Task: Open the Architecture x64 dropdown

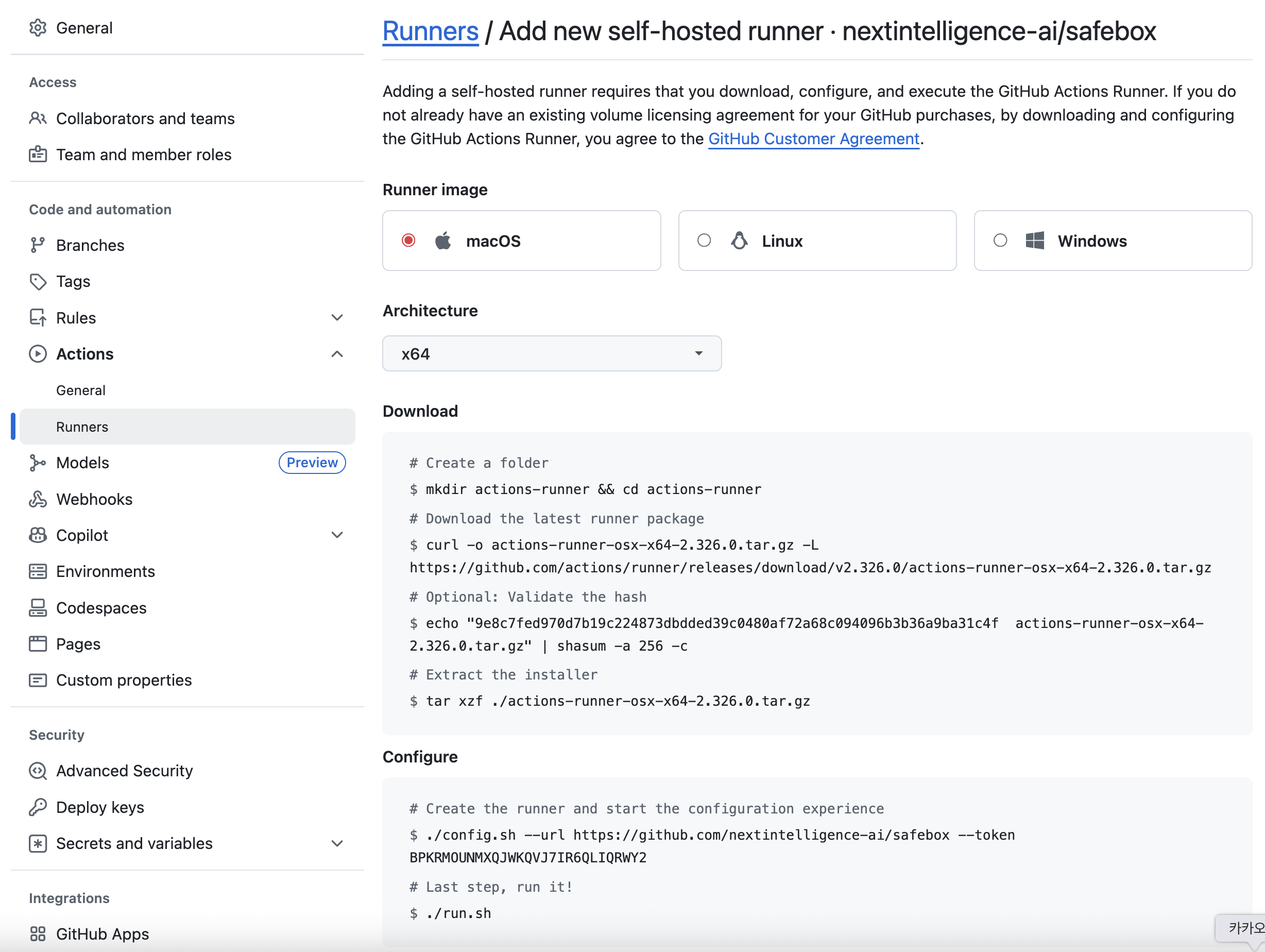Action: coord(552,353)
